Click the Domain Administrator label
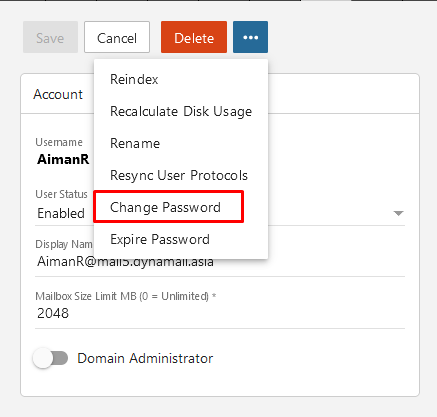Image resolution: width=437 pixels, height=417 pixels. 145,358
